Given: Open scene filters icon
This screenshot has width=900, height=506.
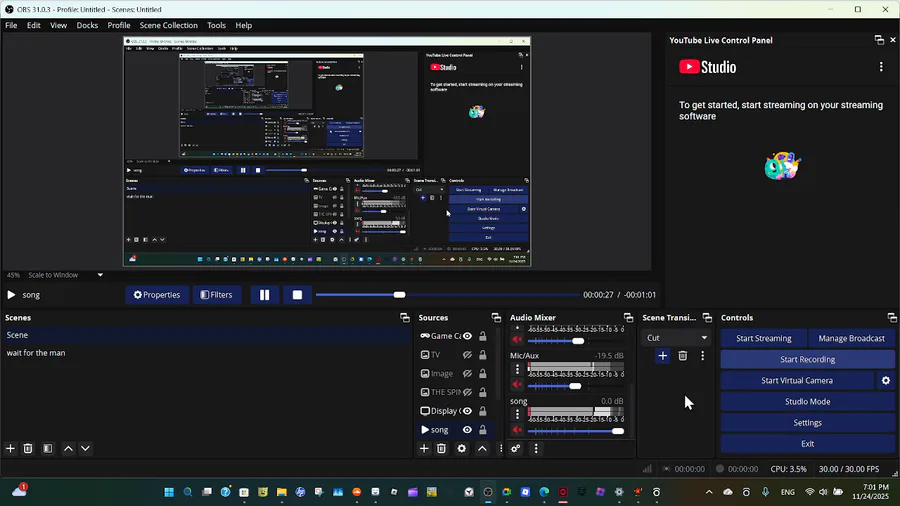Looking at the screenshot, I should 48,449.
